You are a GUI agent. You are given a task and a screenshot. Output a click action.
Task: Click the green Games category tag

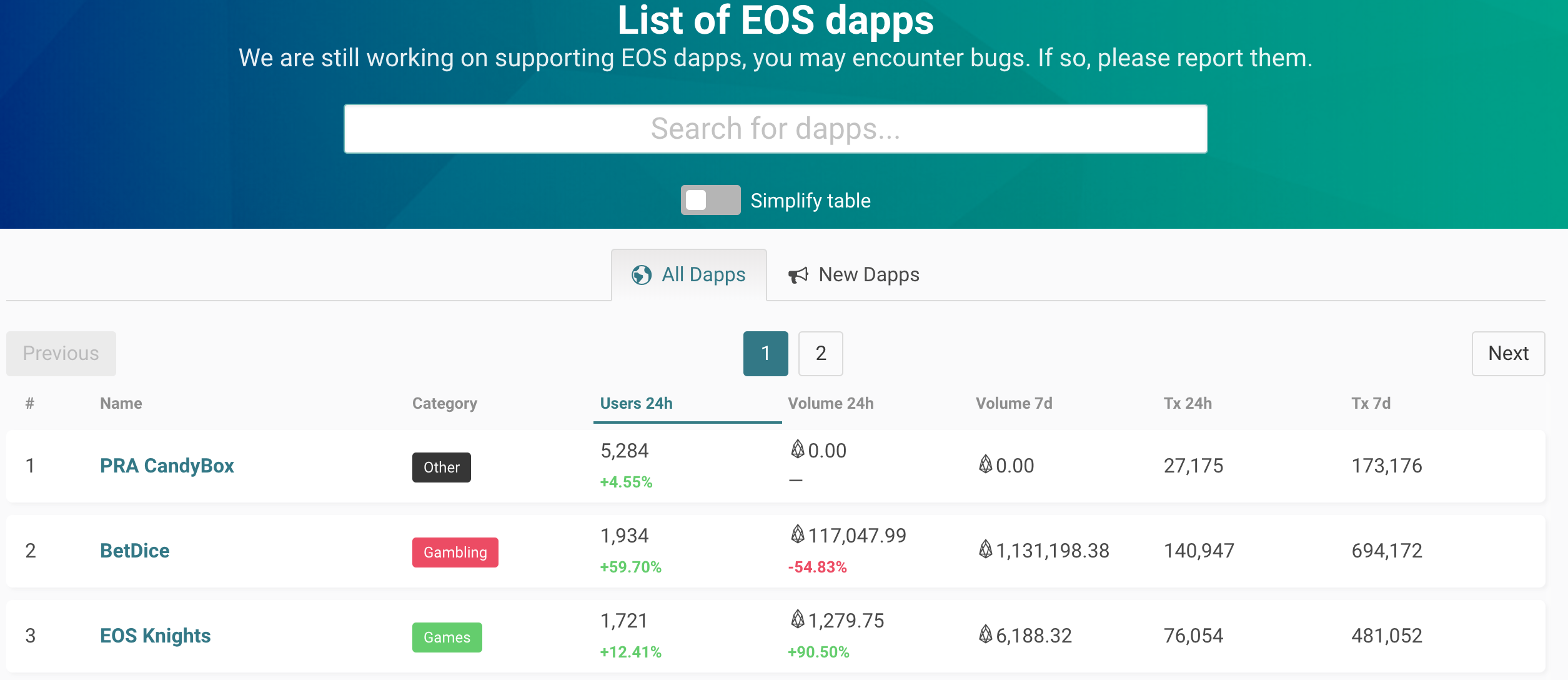point(447,637)
